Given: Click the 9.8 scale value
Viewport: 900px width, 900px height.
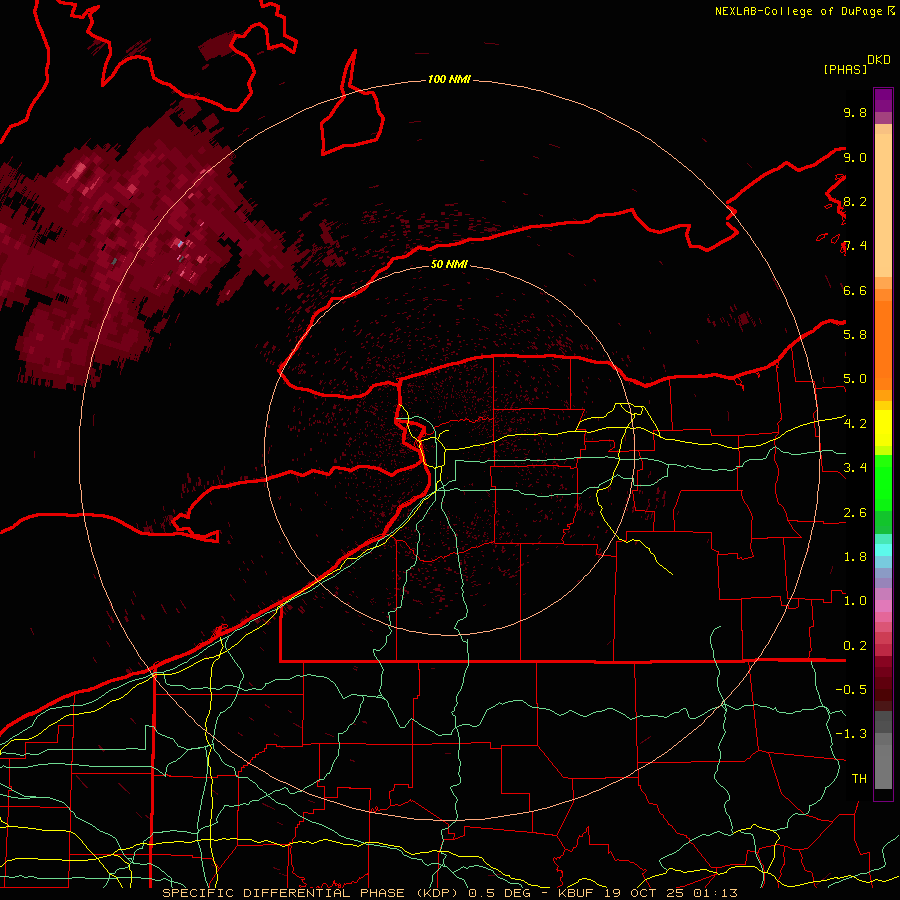Looking at the screenshot, I should [x=855, y=112].
